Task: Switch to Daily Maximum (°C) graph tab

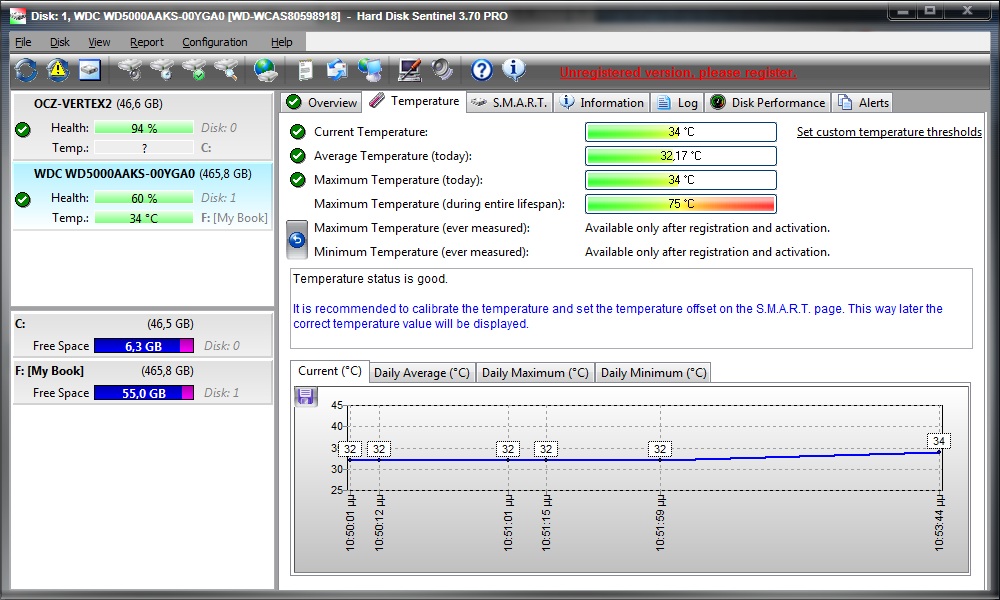Action: click(x=535, y=373)
